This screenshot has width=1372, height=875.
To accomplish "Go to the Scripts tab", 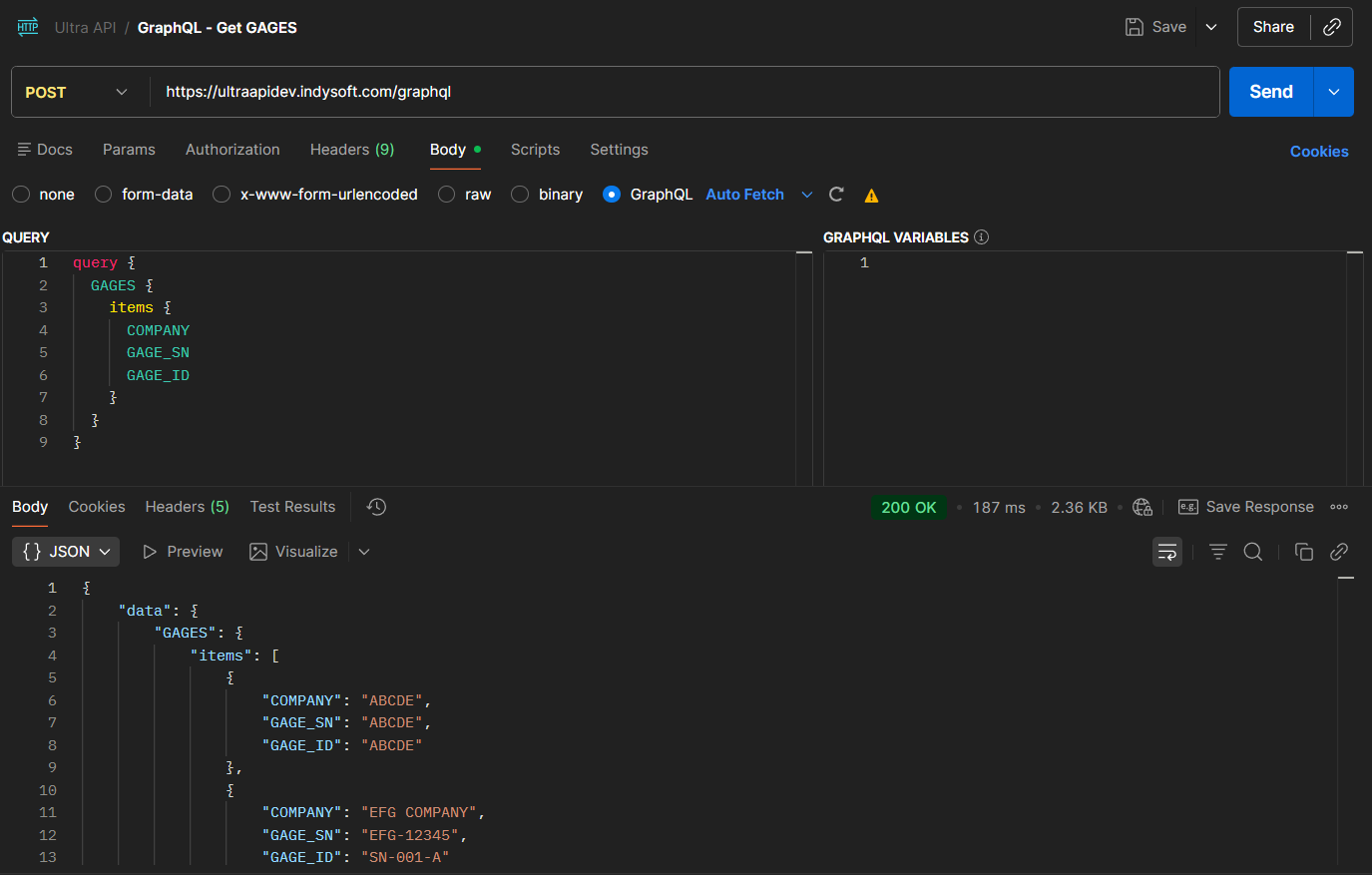I will (535, 150).
